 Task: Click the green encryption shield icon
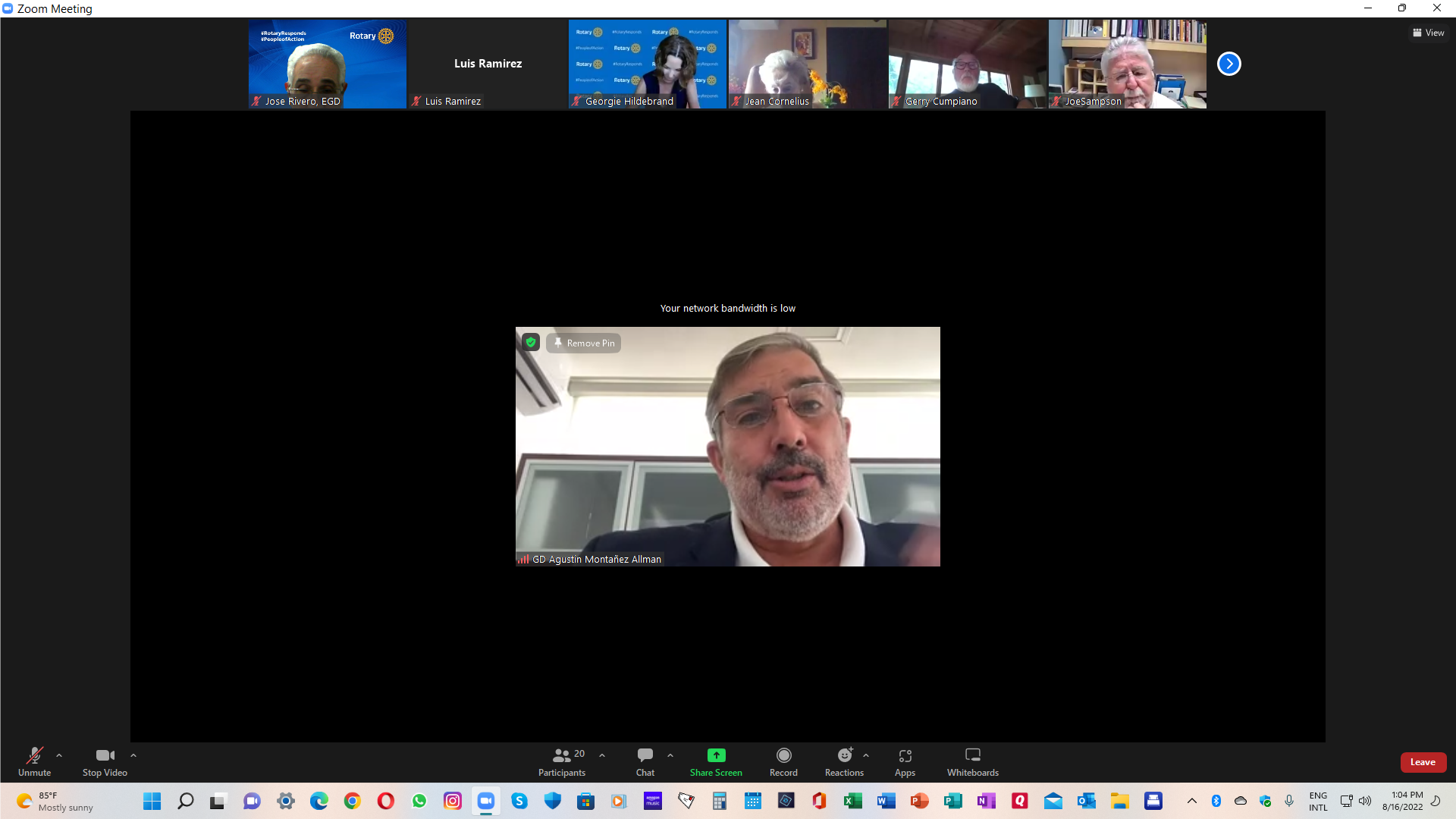coord(531,343)
